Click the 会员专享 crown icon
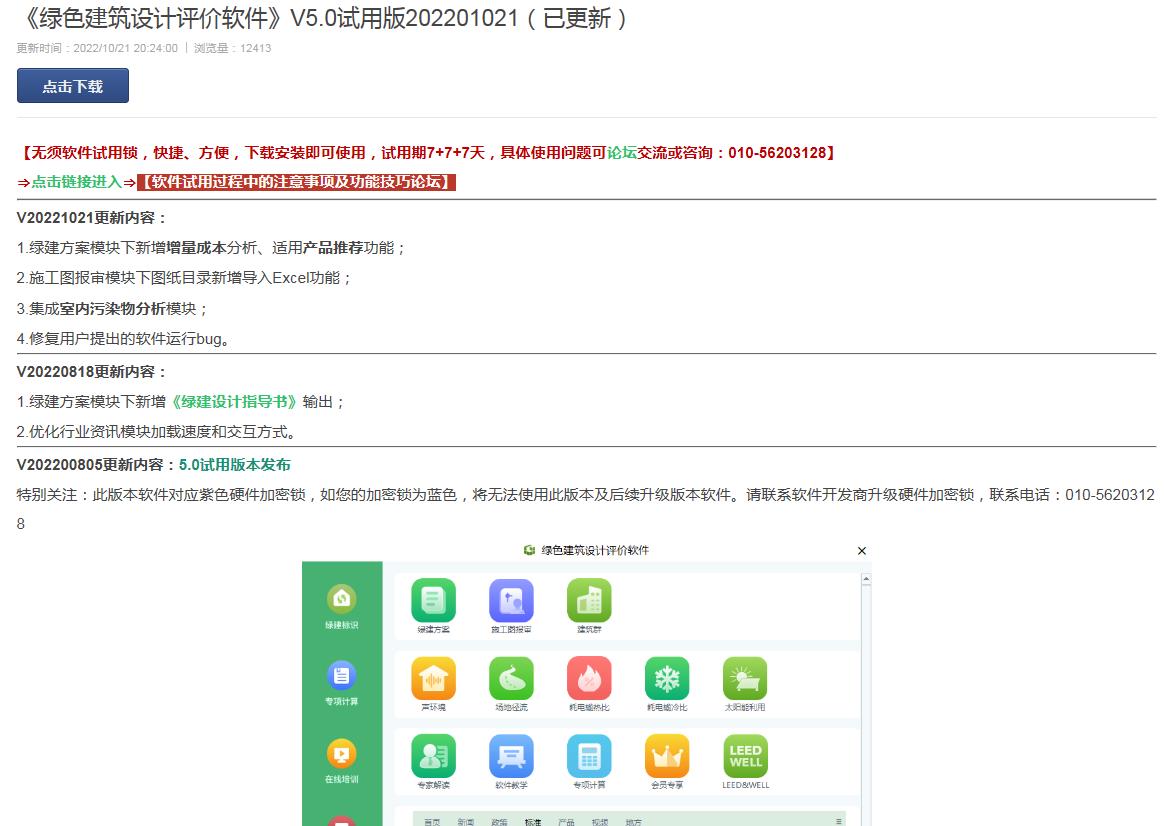Viewport: 1164px width, 826px height. (666, 757)
